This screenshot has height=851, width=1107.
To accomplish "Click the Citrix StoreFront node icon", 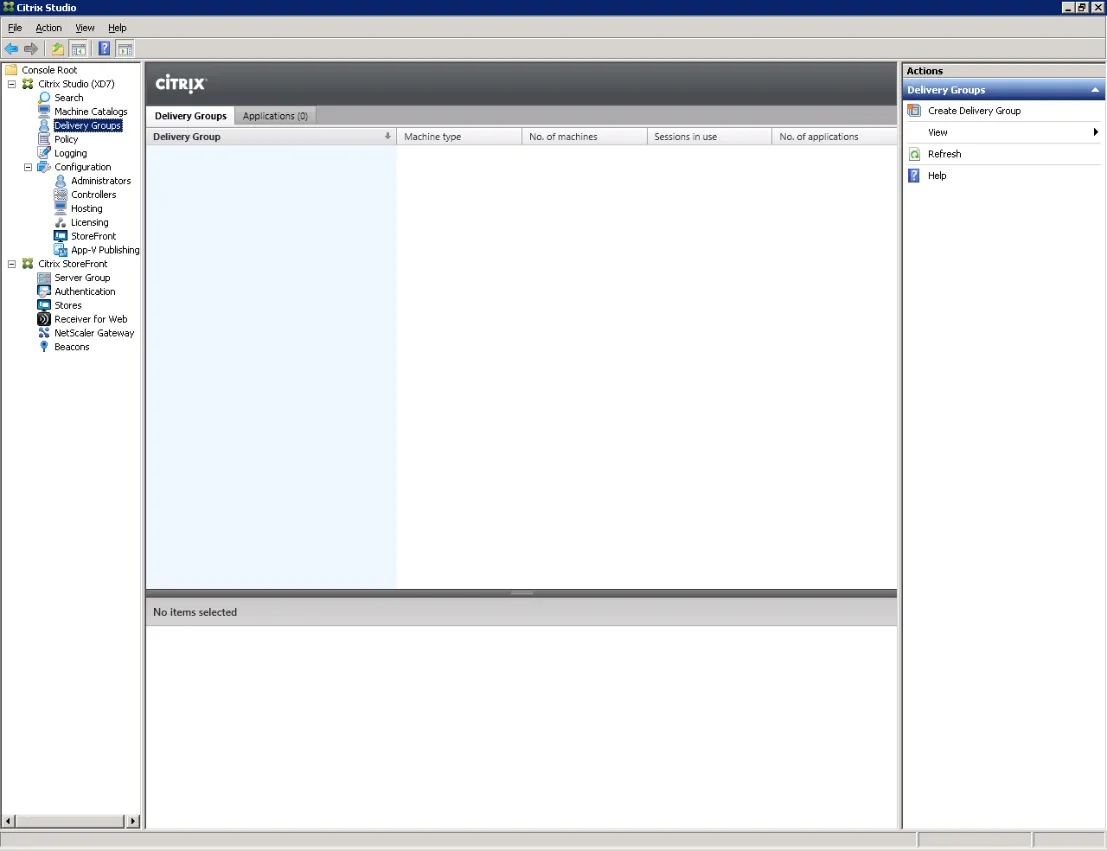I will click(28, 263).
